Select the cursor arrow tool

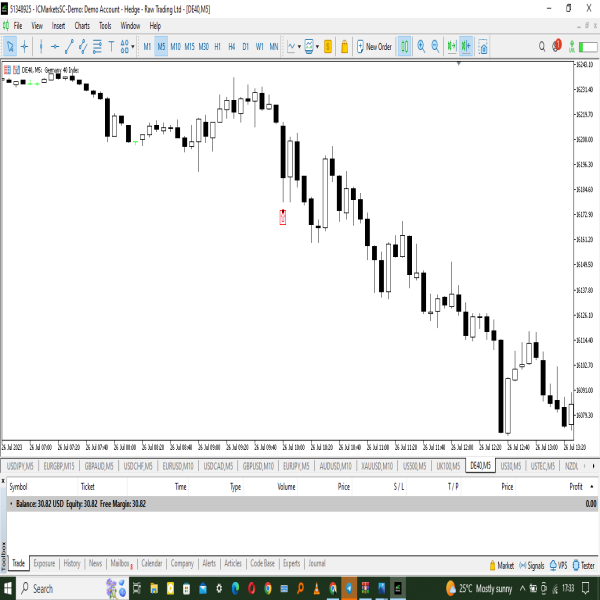coord(10,47)
